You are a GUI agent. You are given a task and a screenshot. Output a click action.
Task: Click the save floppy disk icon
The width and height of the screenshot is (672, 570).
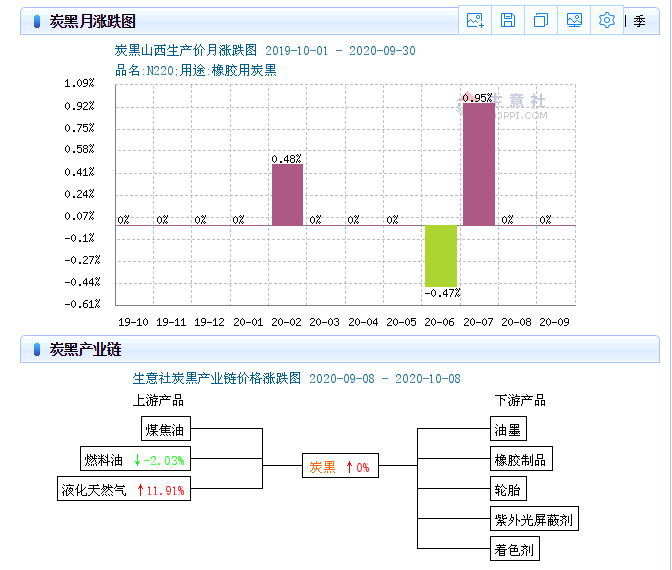point(508,20)
